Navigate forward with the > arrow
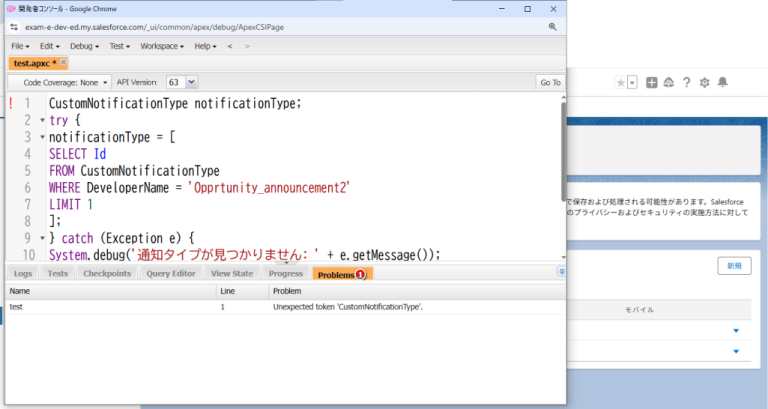768x409 pixels. tap(247, 46)
